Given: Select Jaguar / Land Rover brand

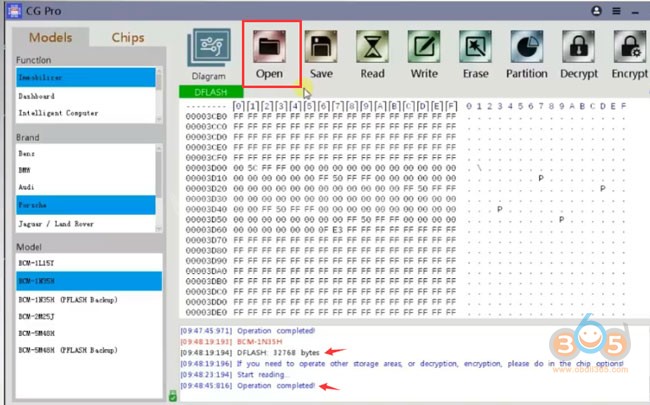Looking at the screenshot, I should click(x=86, y=224).
